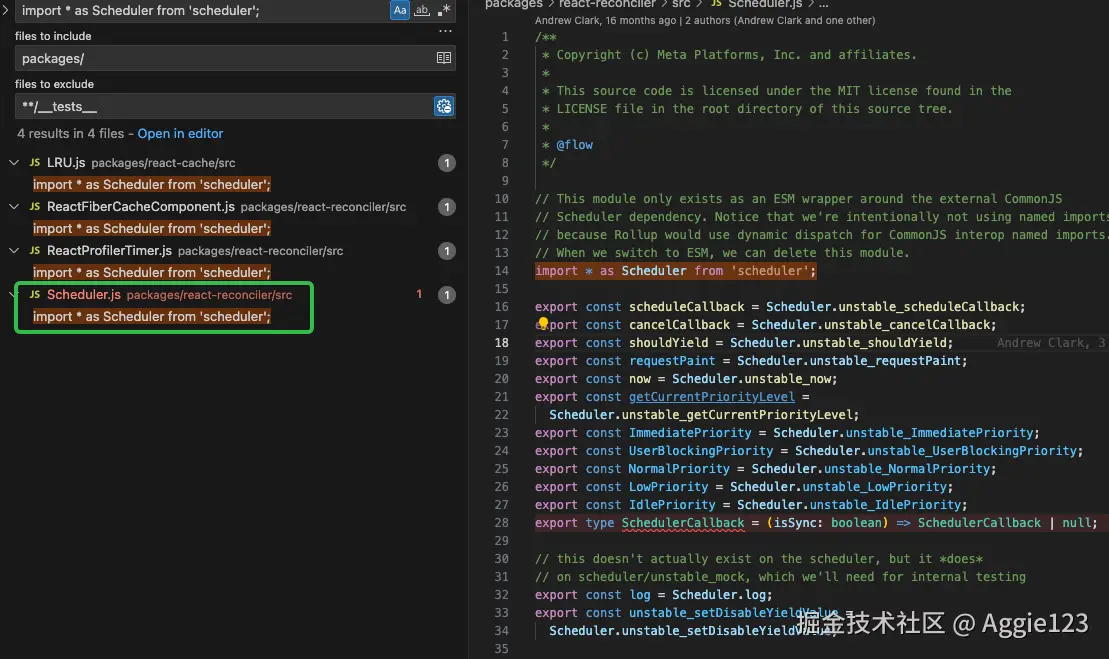Enable Use Regular Expression search

[x=444, y=10]
